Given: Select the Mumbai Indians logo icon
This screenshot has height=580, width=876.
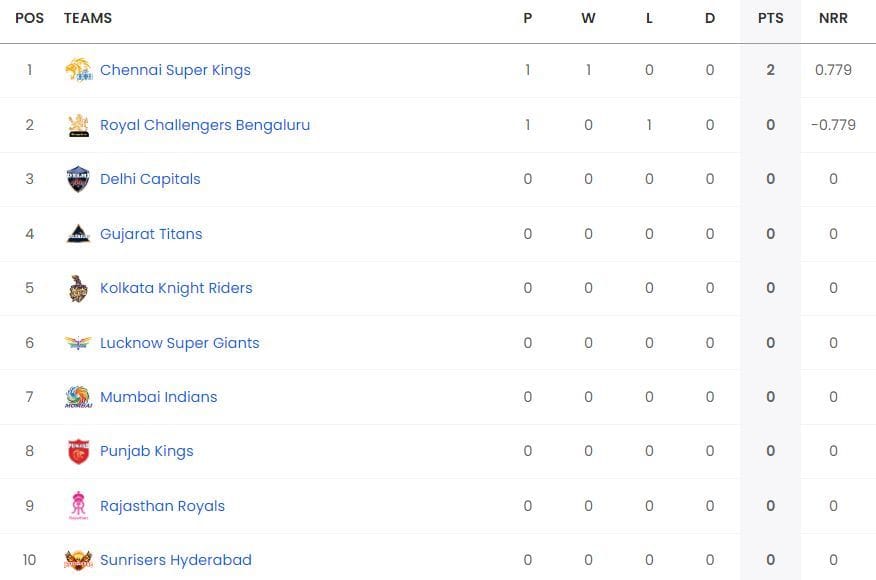Looking at the screenshot, I should click(78, 396).
